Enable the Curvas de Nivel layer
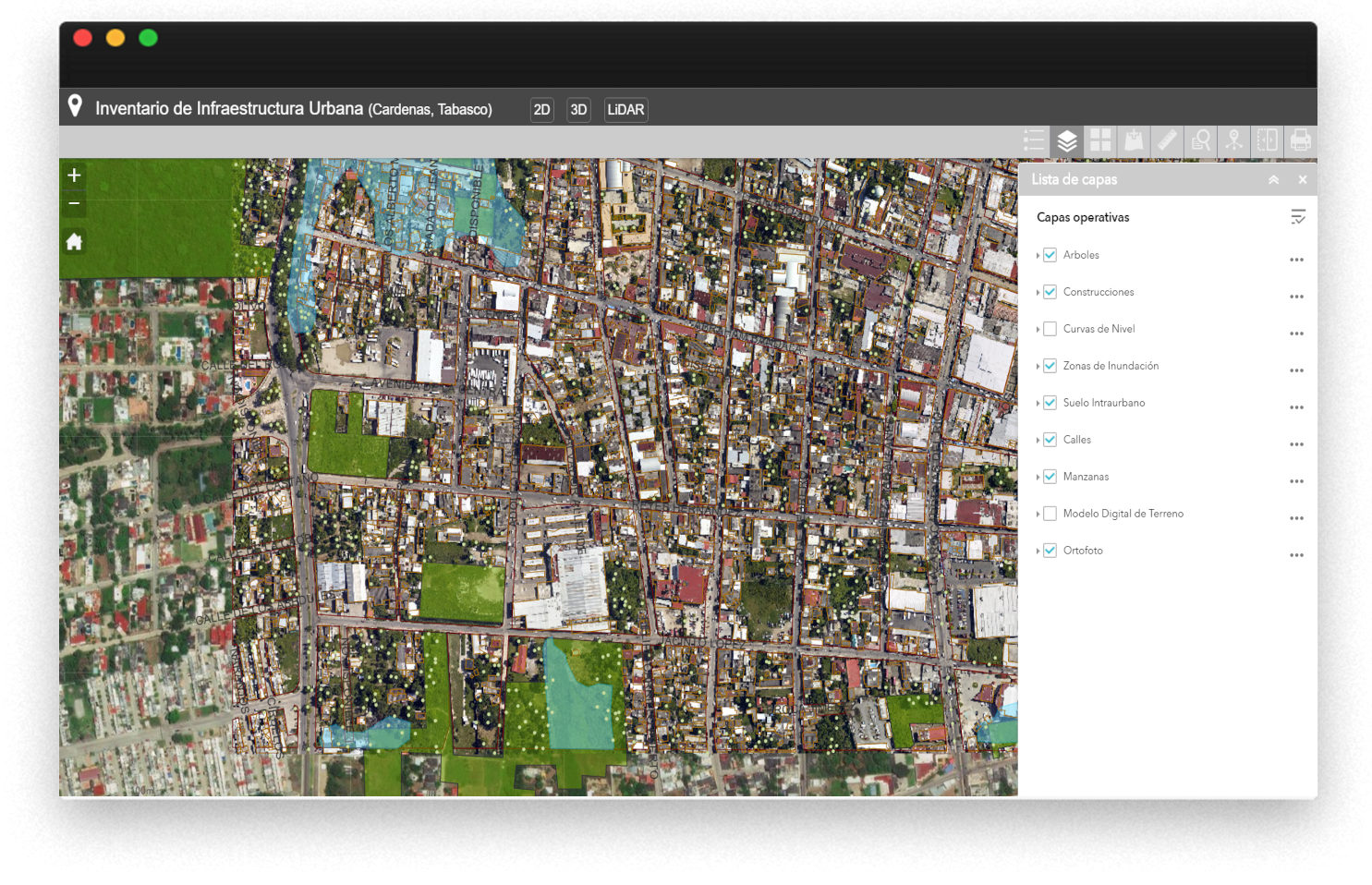The image size is (1372, 885). click(1050, 329)
